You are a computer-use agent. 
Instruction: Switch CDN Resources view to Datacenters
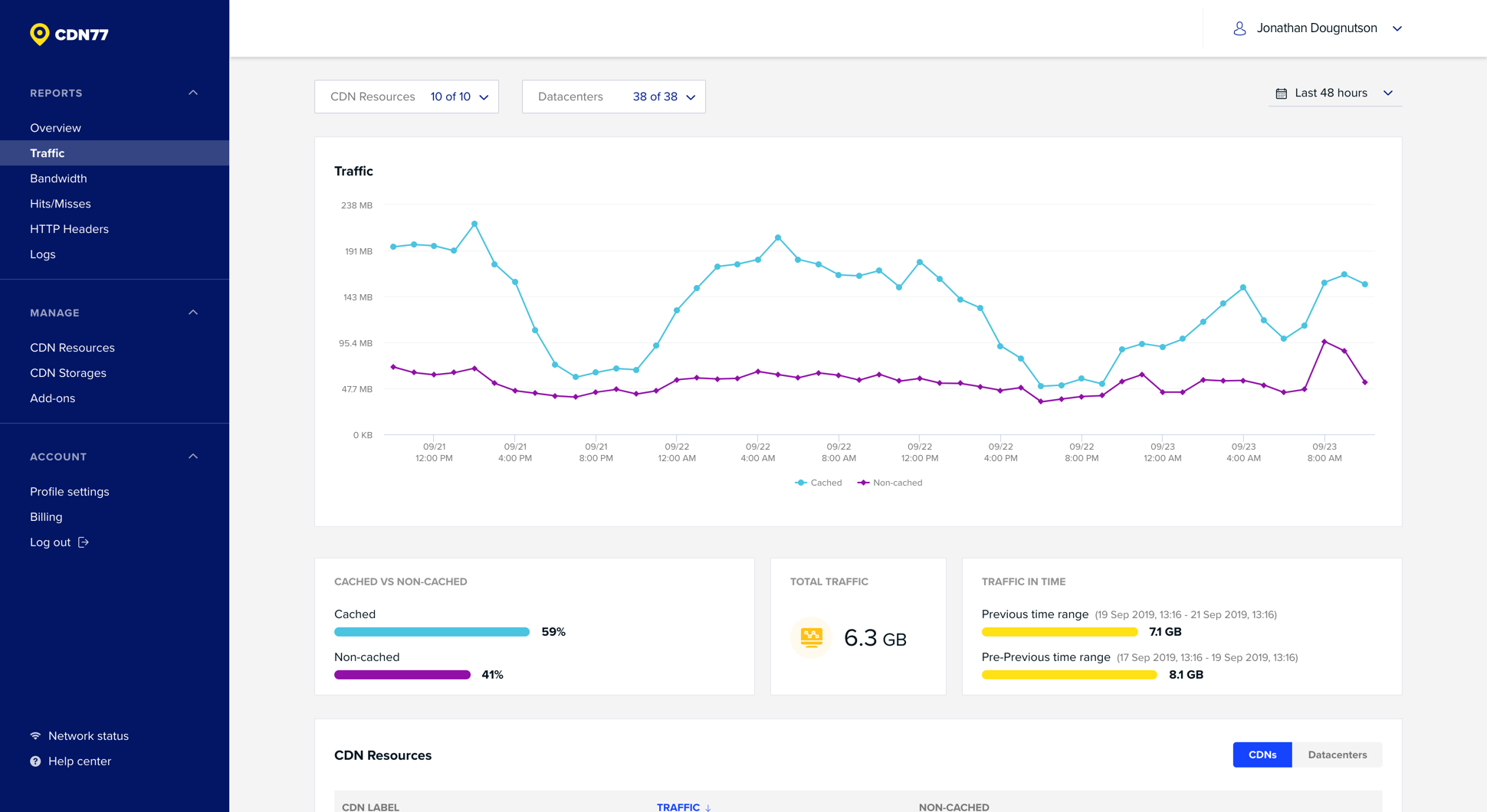point(1338,755)
